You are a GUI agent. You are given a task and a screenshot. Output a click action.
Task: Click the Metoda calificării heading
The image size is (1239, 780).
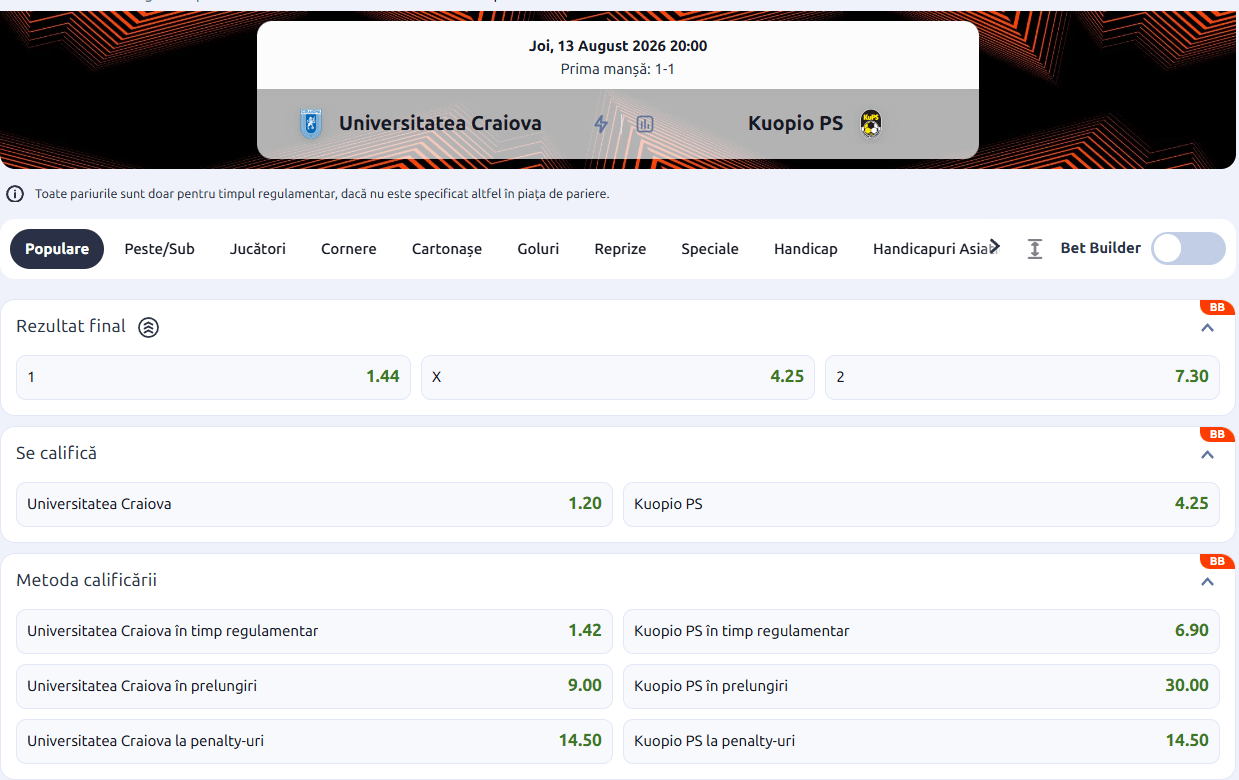click(87, 580)
